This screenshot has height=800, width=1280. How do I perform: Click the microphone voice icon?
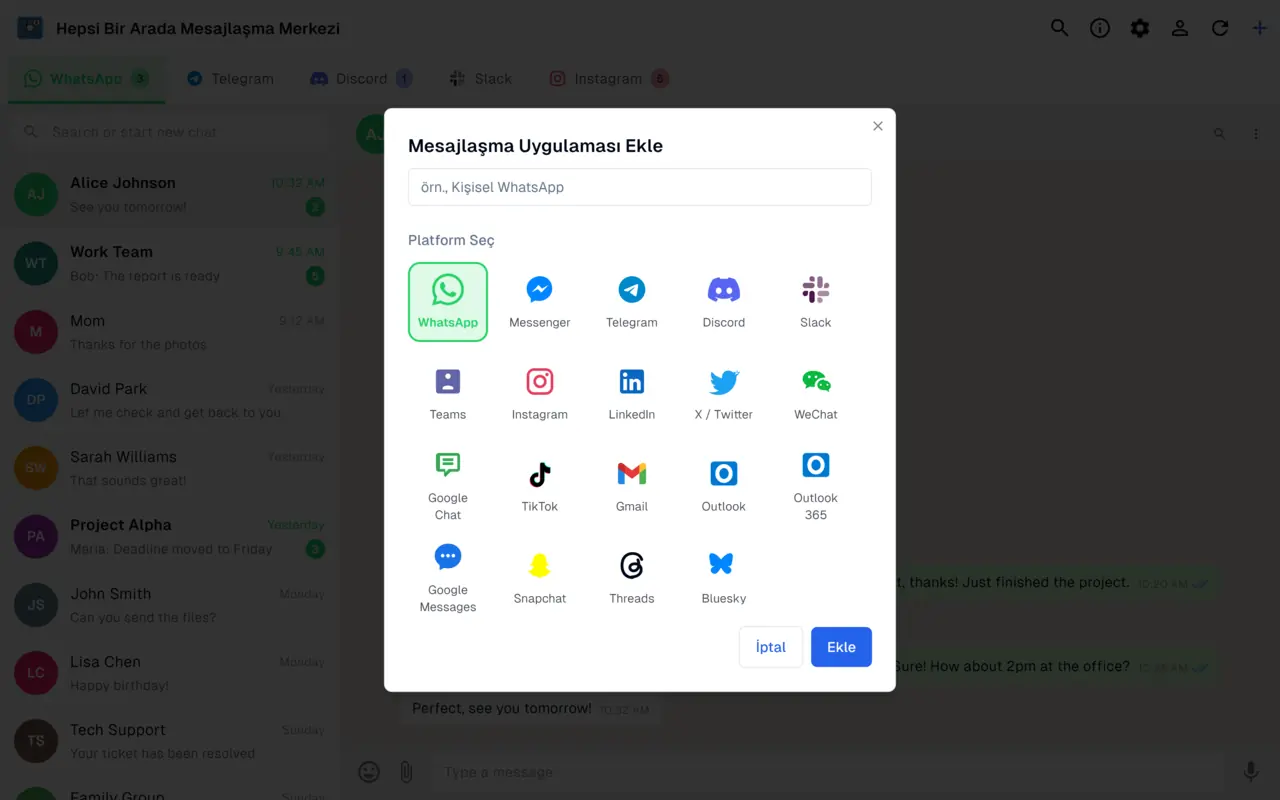click(x=1250, y=772)
